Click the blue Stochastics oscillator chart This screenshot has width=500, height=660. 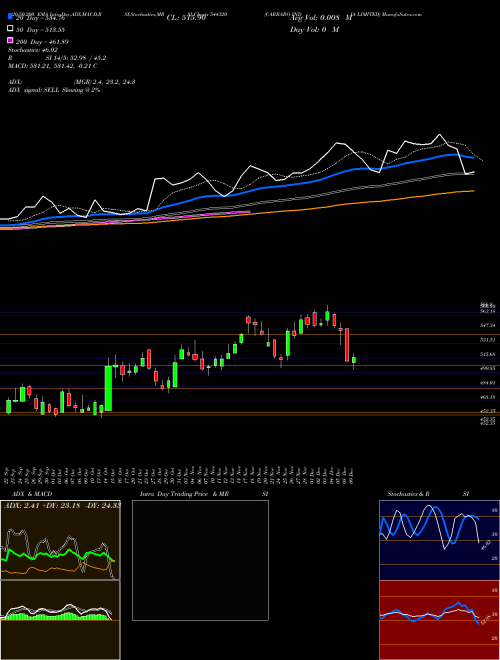click(x=439, y=540)
